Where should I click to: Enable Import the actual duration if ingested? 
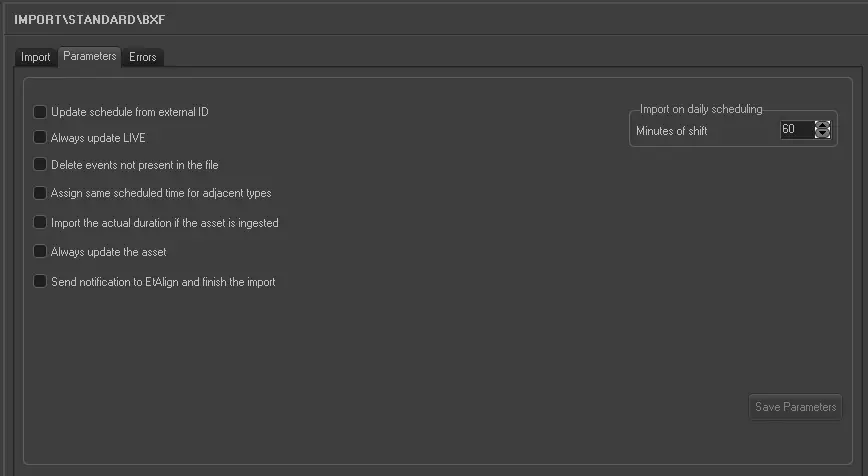click(40, 223)
